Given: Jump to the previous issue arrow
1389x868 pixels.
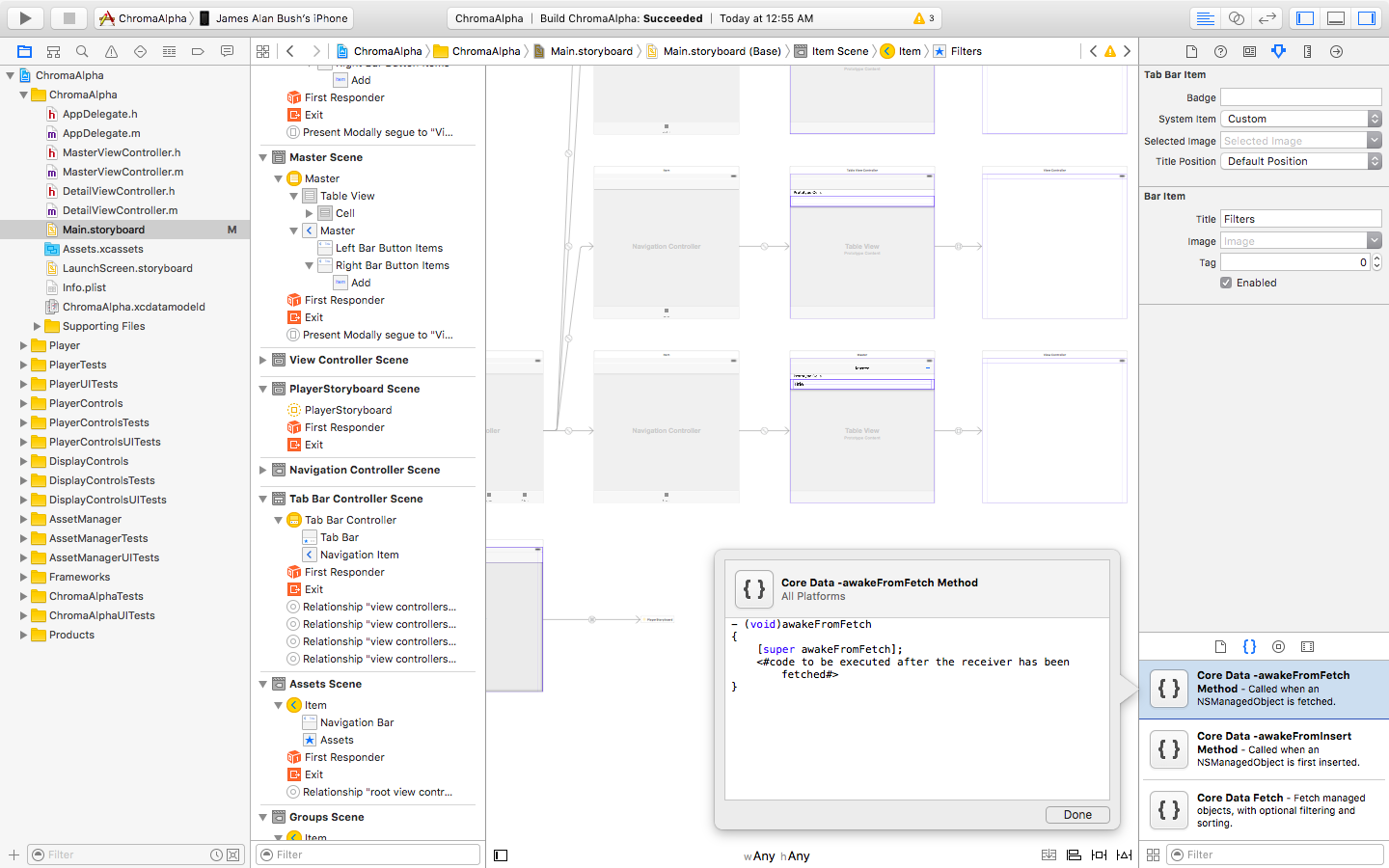Looking at the screenshot, I should tap(1093, 51).
